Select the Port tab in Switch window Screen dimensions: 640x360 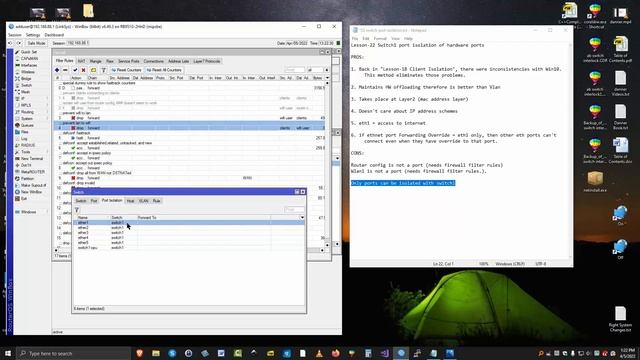pos(94,201)
